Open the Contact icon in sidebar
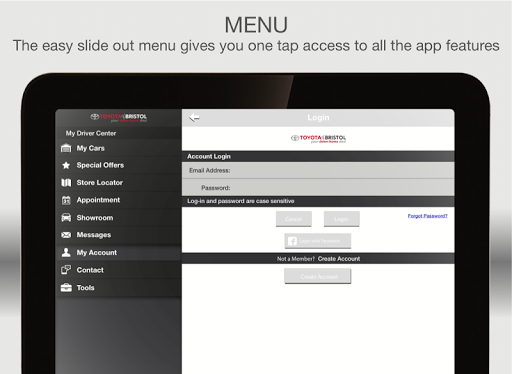This screenshot has height=374, width=512. pos(66,270)
